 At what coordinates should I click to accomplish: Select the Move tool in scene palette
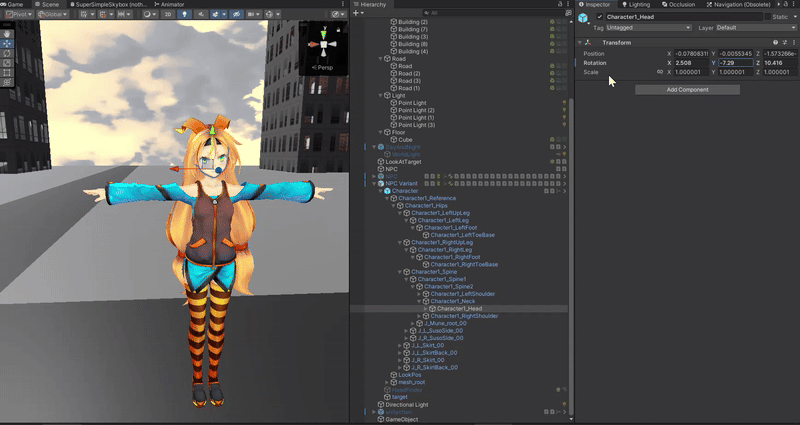coord(7,43)
